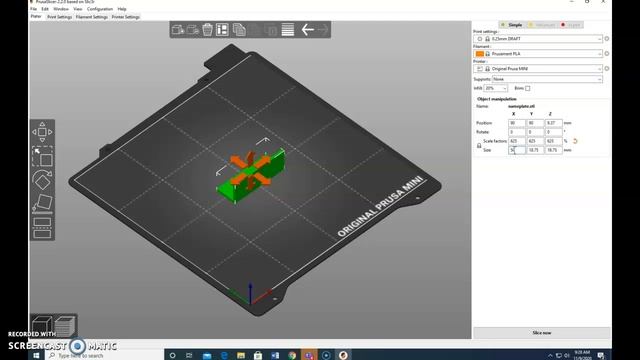The image size is (640, 360).
Task: Click the Add object toolbar icon
Action: (178, 30)
